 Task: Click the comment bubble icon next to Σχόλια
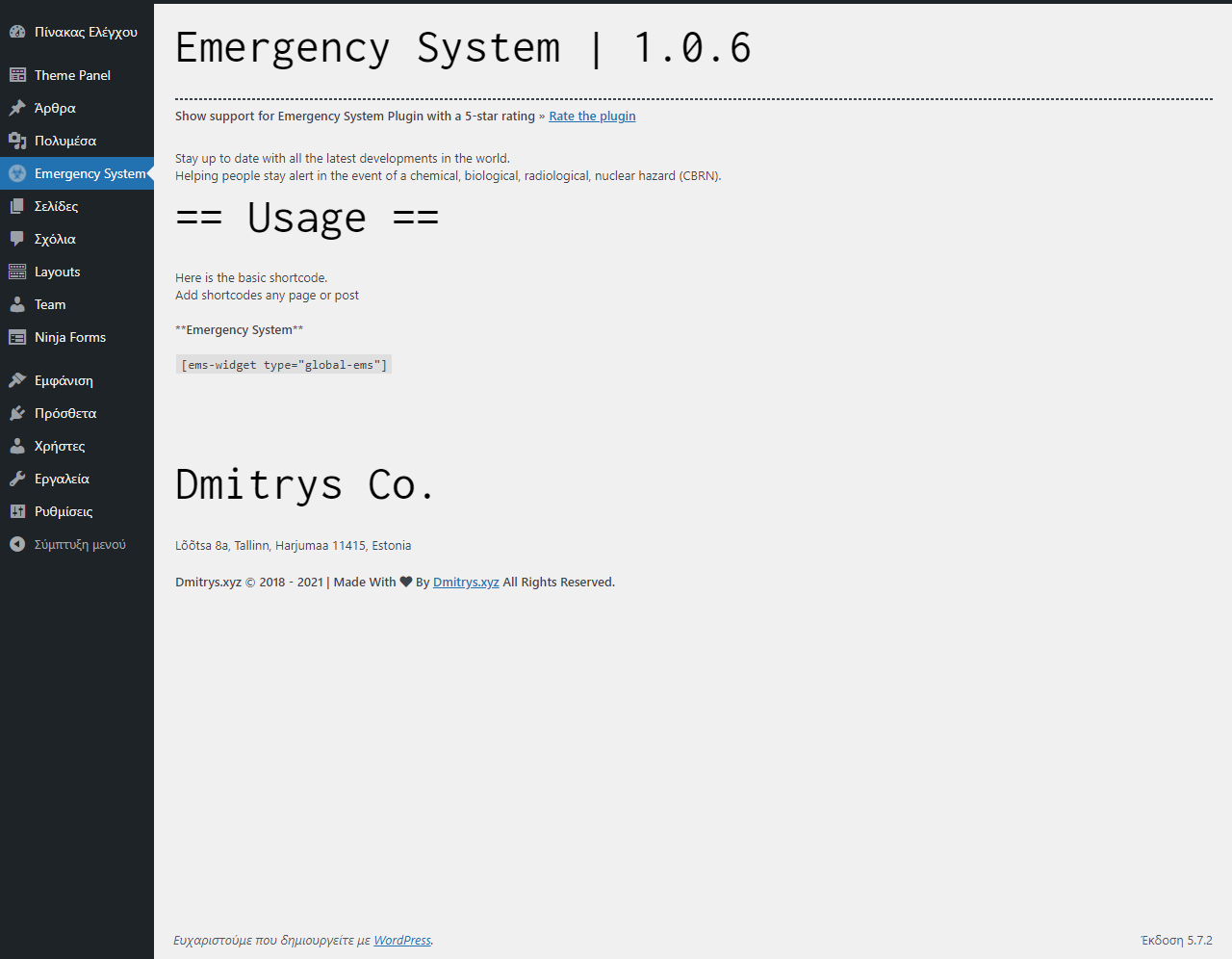coord(17,239)
